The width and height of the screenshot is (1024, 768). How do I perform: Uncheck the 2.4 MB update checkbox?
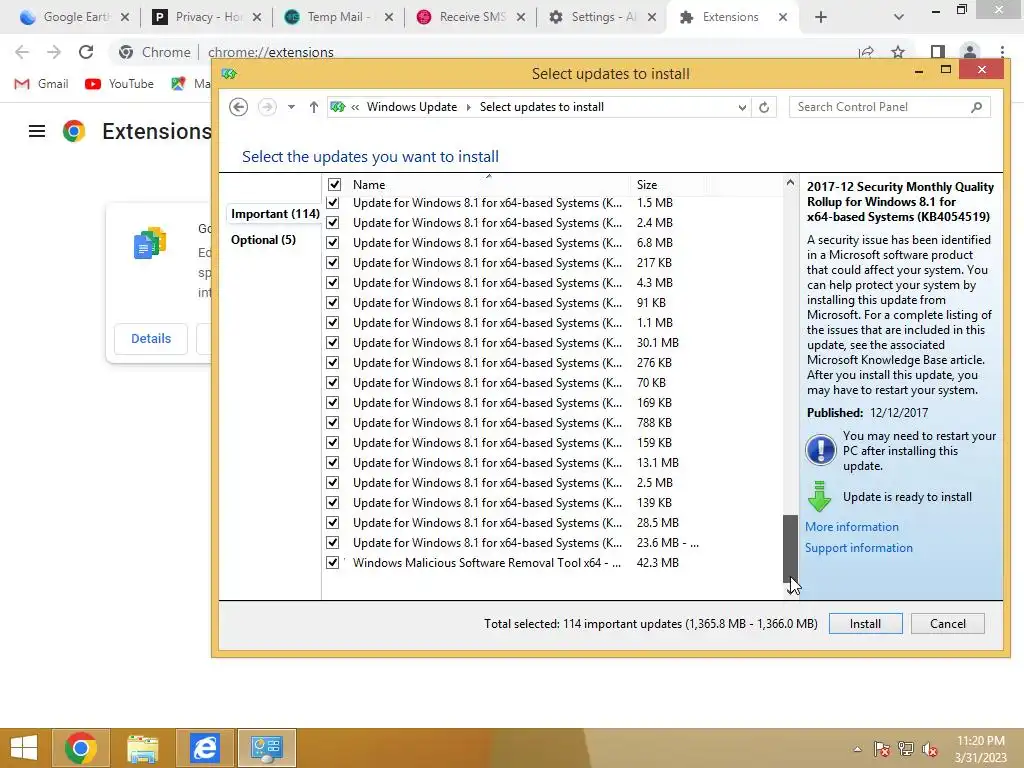click(x=332, y=223)
